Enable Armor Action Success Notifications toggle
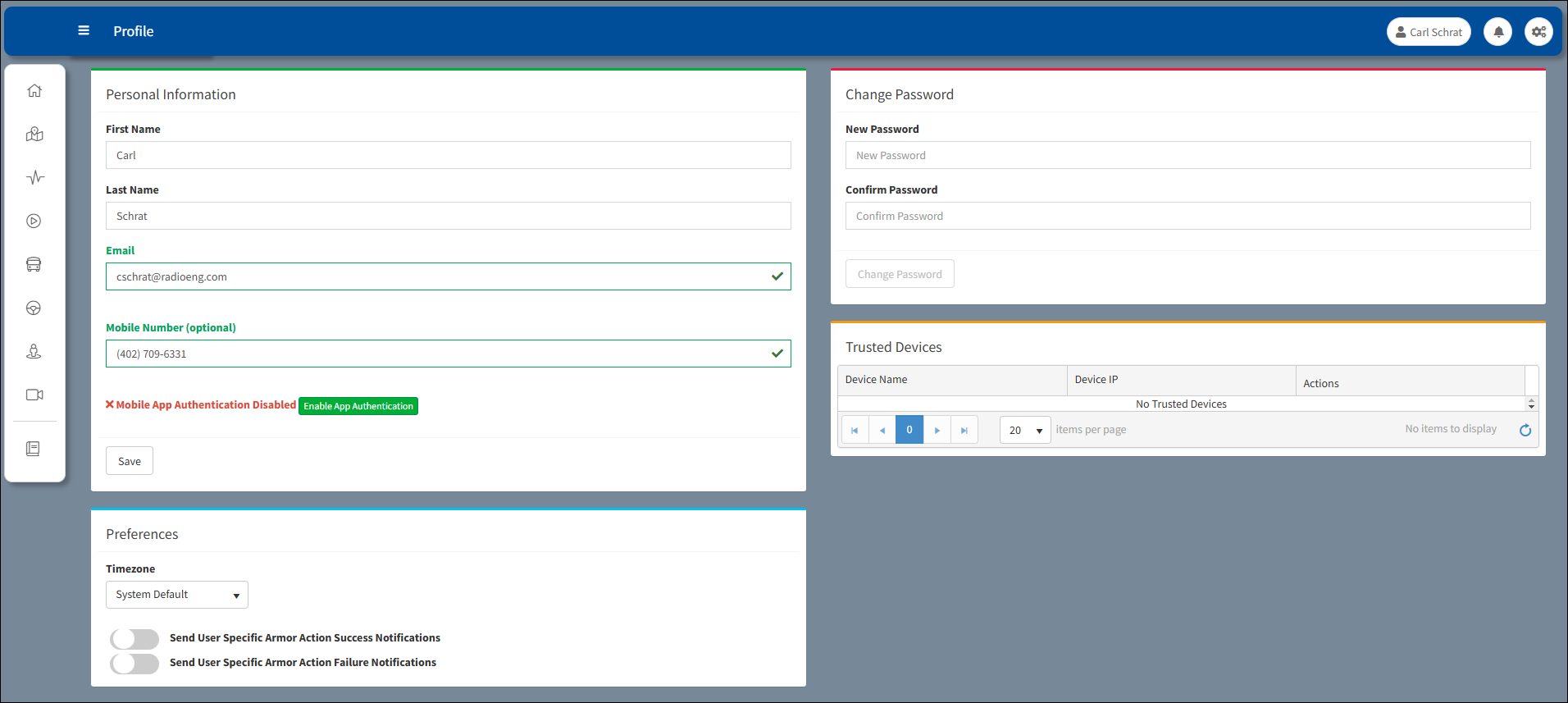Image resolution: width=1568 pixels, height=703 pixels. pyautogui.click(x=134, y=639)
